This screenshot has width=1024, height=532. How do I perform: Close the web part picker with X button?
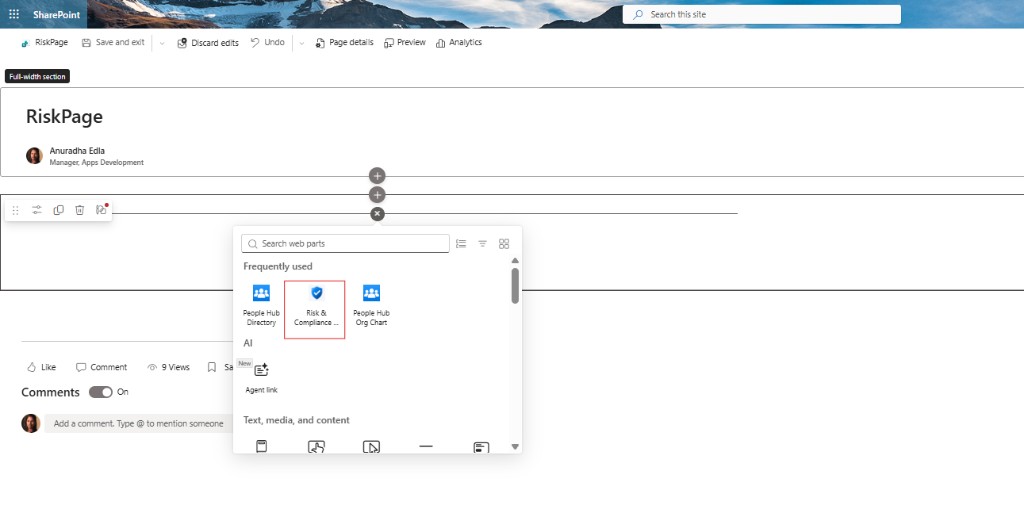point(377,213)
